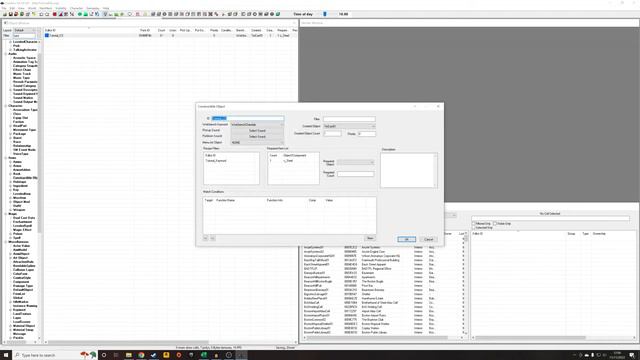
Task: Open the File menu
Action: (x=4, y=8)
